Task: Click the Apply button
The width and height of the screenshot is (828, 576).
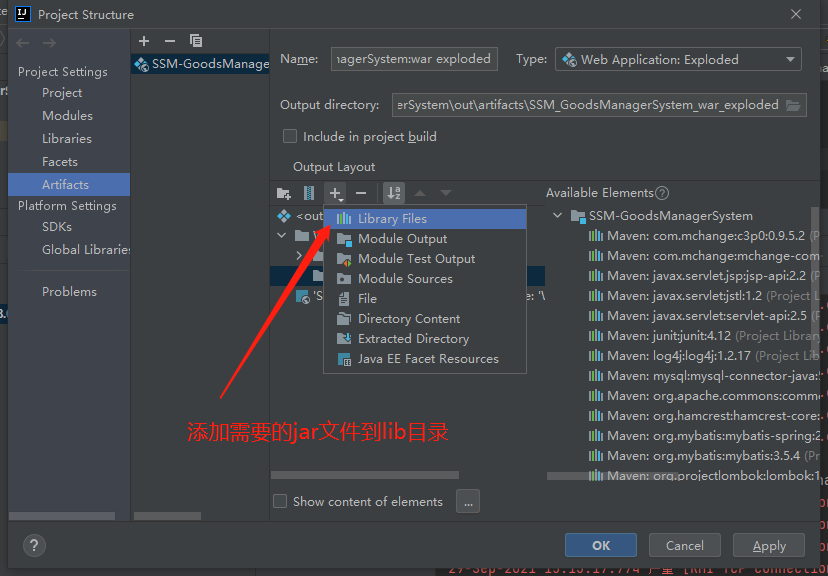Action: [769, 545]
